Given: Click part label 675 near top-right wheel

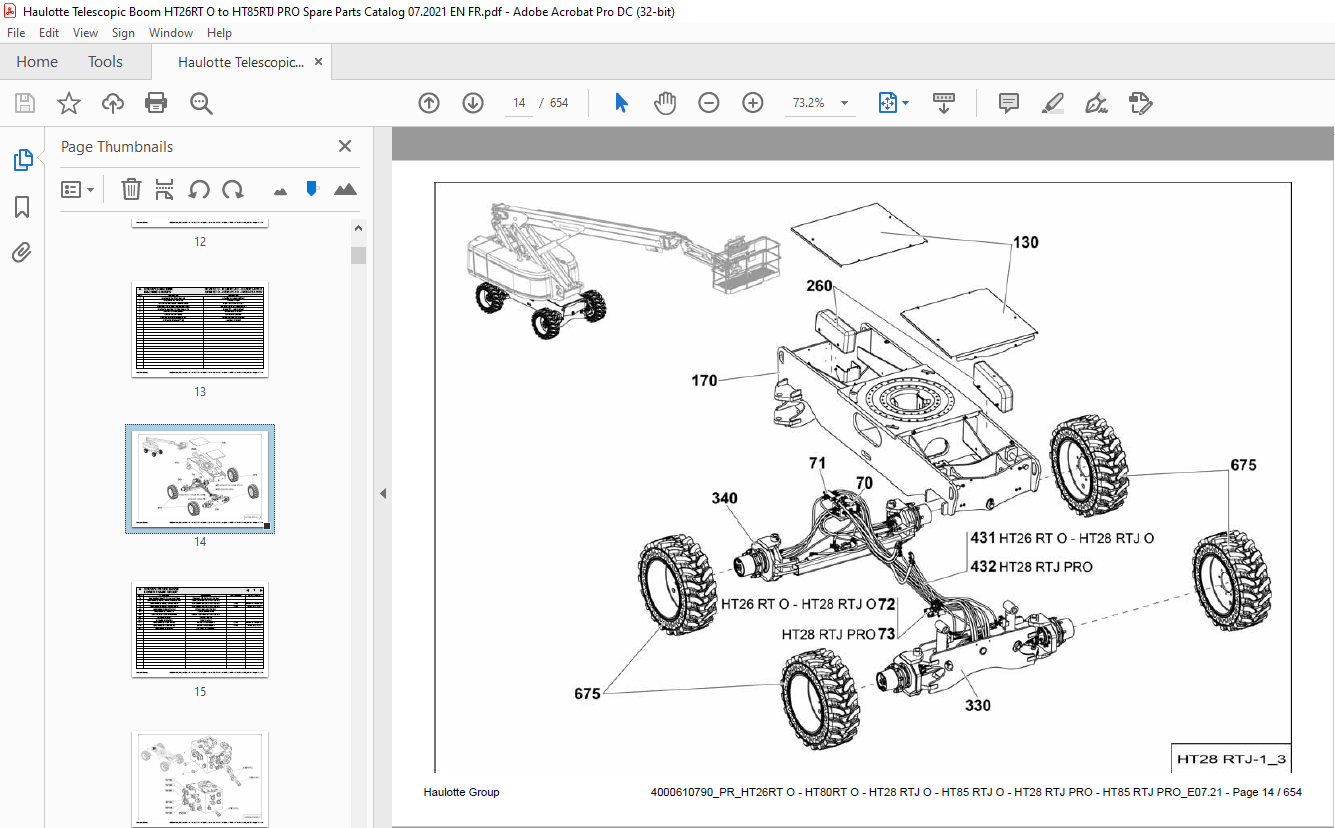Looking at the screenshot, I should [x=1243, y=465].
